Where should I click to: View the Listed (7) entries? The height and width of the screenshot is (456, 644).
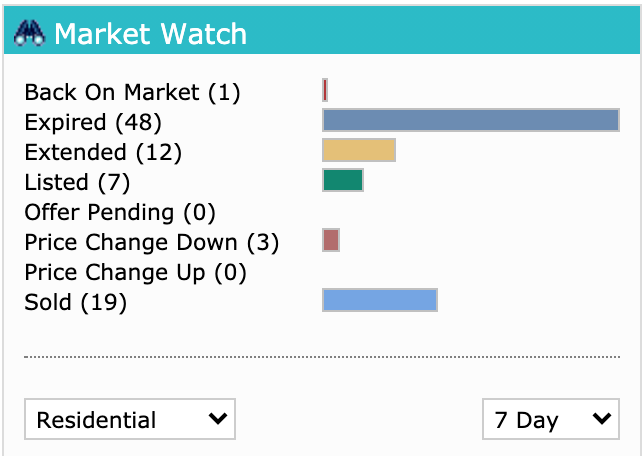click(x=77, y=182)
